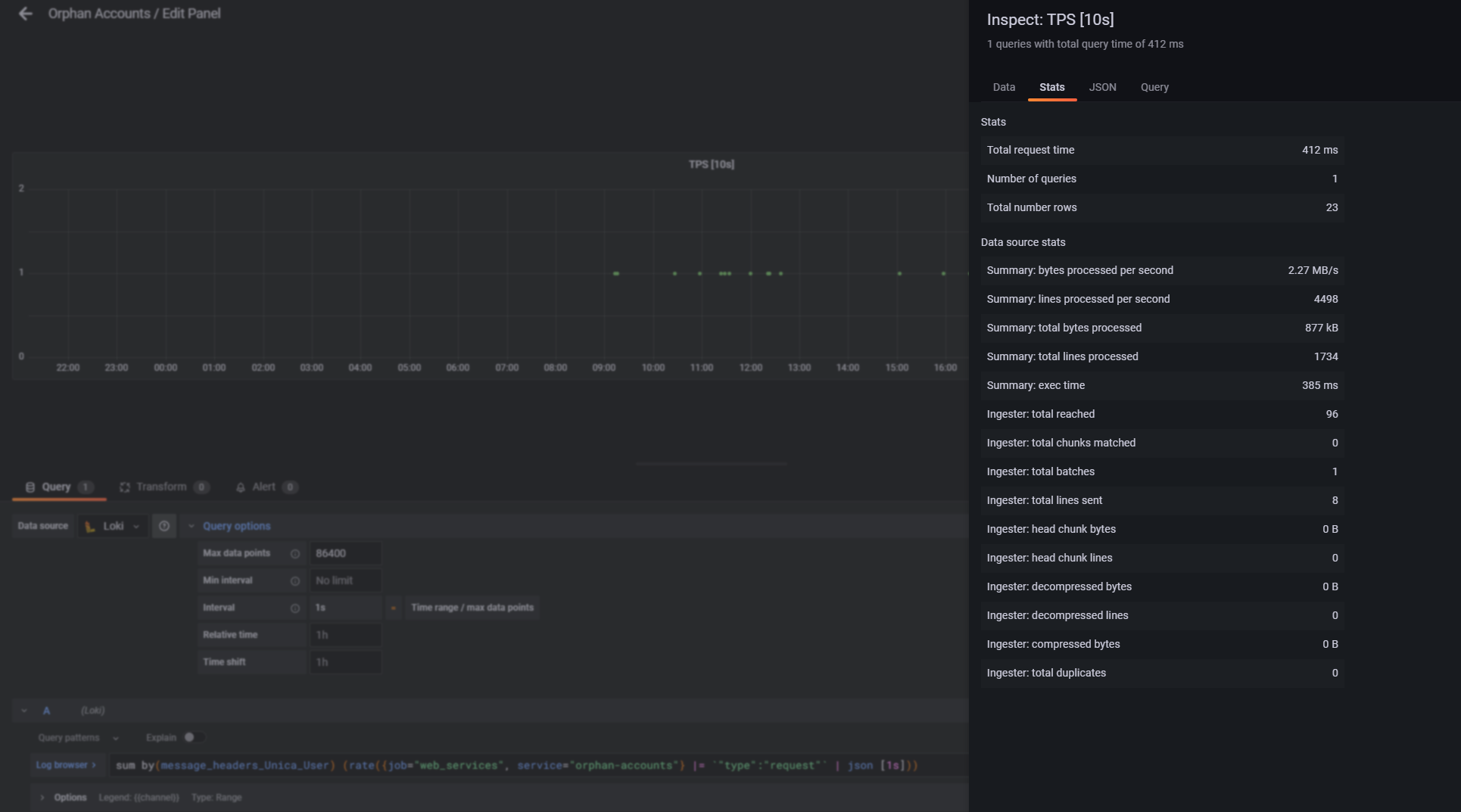Click the Inspect: TPS [10s] drawer title
The width and height of the screenshot is (1461, 812).
click(x=1050, y=20)
